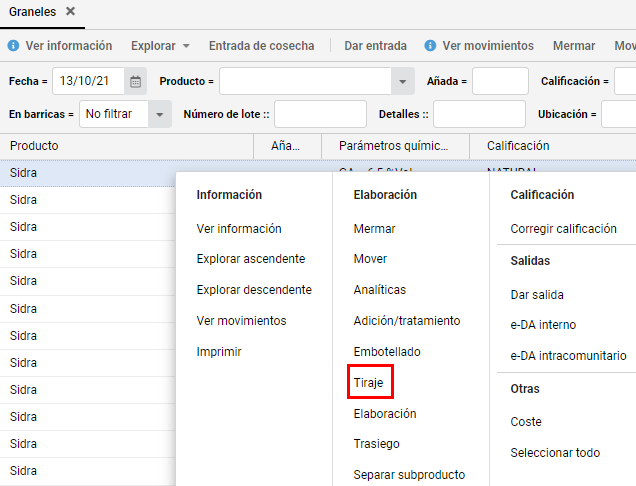Viewport: 636px width, 486px height.
Task: Click the Mermar toolbar button
Action: click(x=574, y=46)
